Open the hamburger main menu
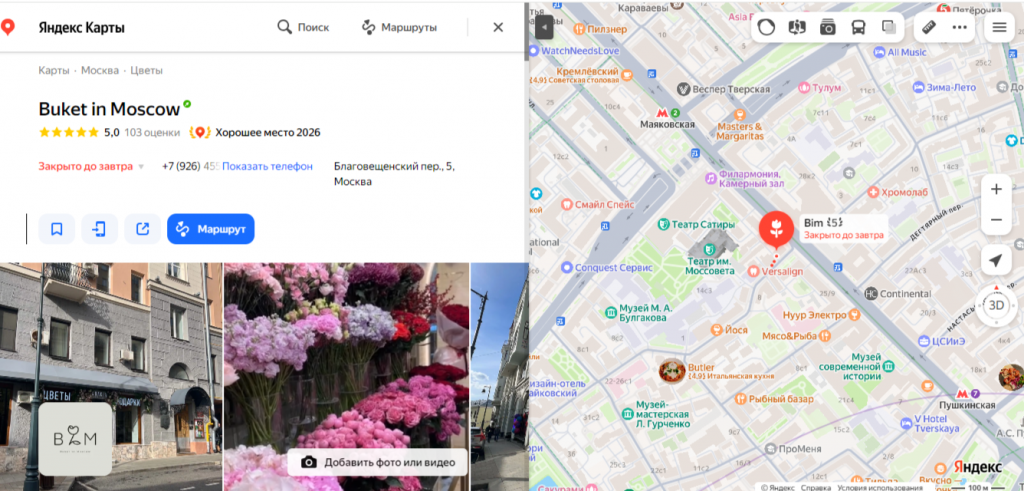1024x491 pixels. (999, 27)
